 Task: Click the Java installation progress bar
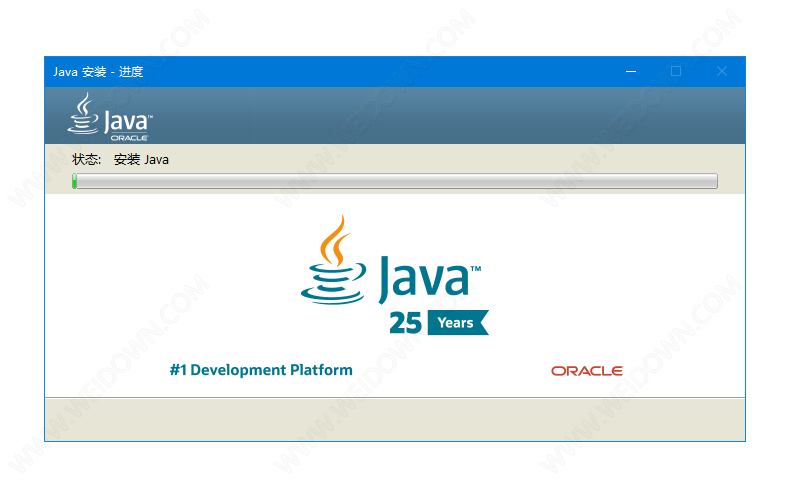pos(394,181)
